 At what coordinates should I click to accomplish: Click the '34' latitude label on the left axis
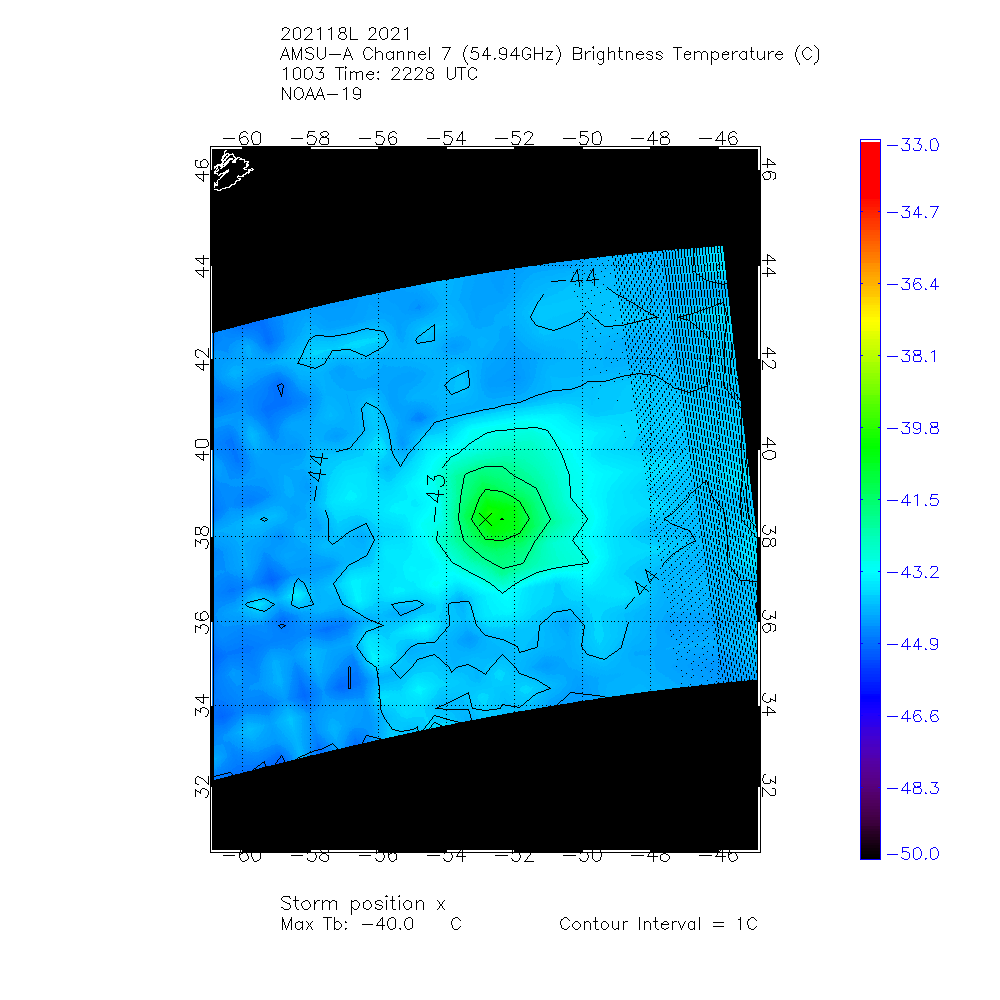click(x=202, y=706)
